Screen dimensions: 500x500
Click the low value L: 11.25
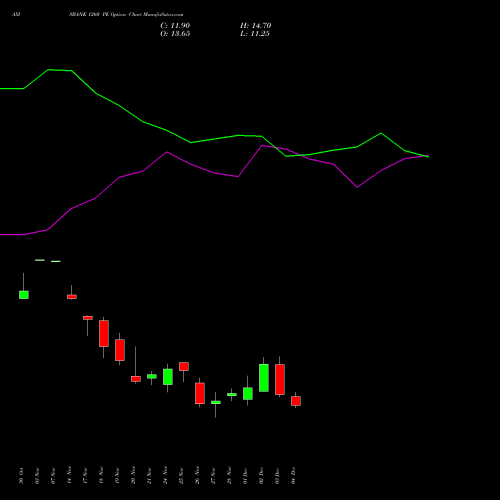tap(255, 34)
